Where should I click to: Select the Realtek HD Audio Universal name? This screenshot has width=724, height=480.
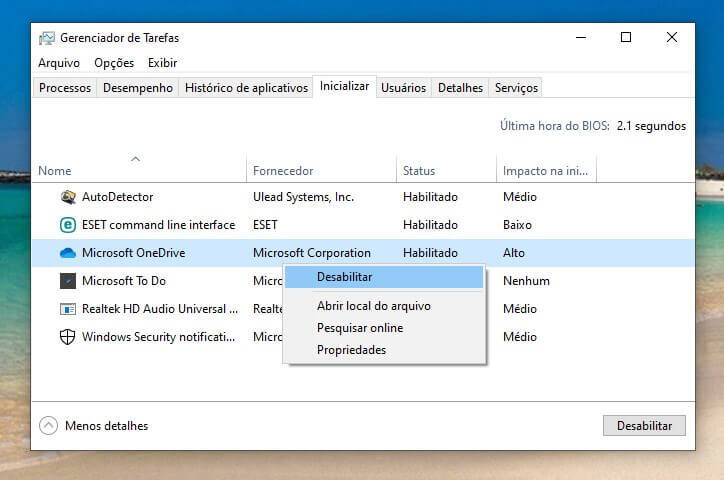click(x=160, y=309)
